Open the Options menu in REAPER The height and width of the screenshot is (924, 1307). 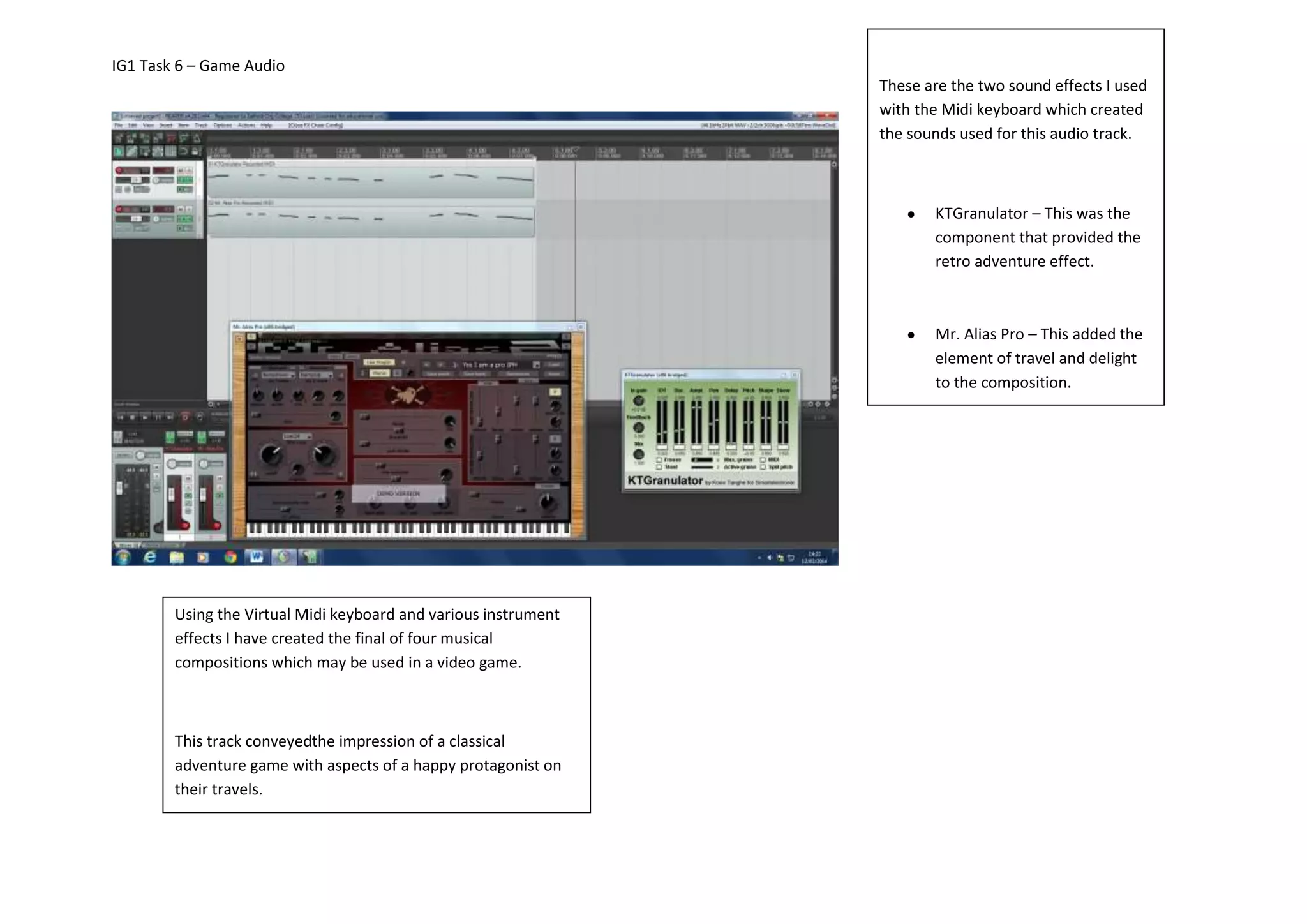click(222, 125)
